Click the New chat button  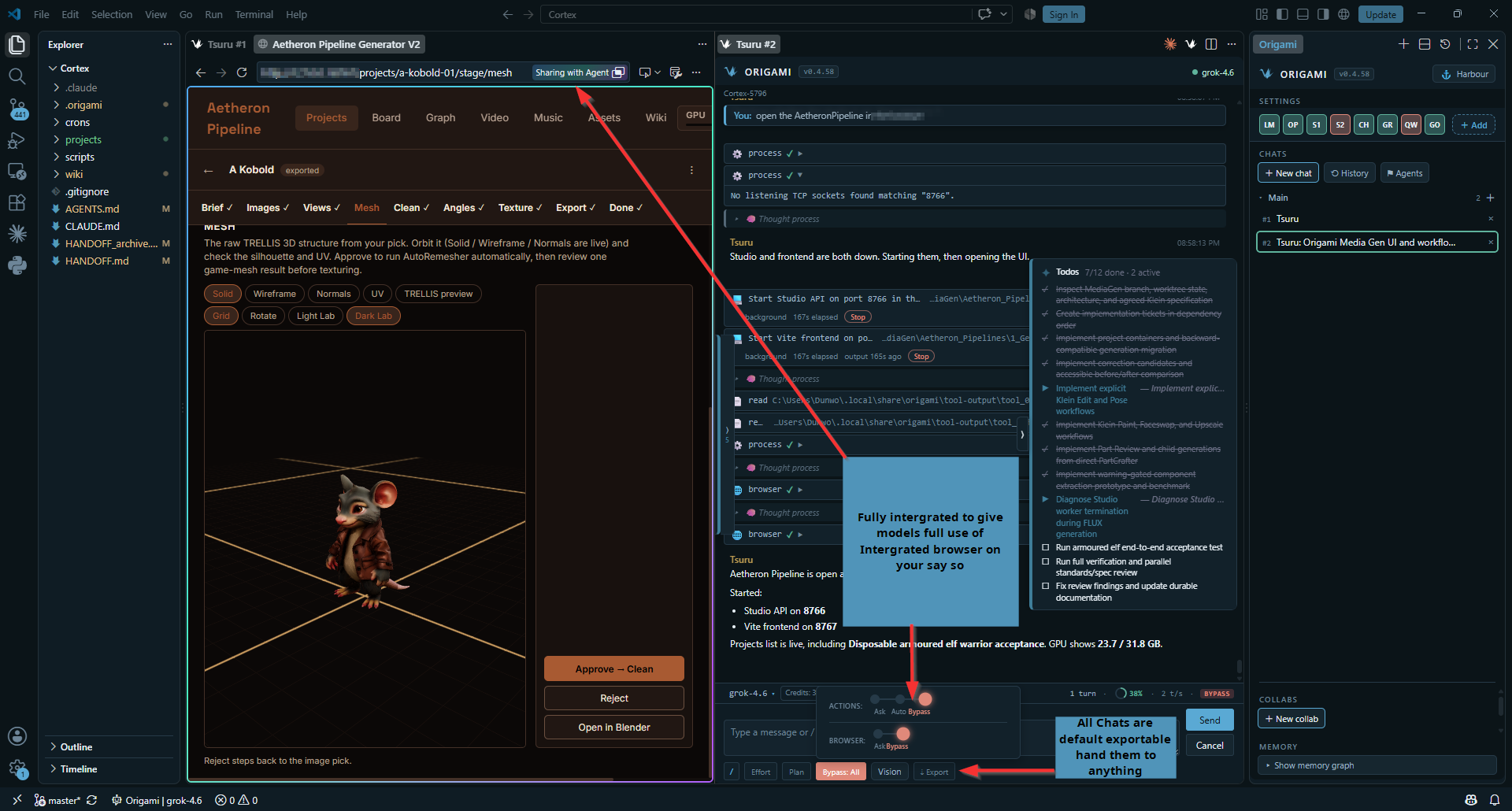pos(1288,173)
